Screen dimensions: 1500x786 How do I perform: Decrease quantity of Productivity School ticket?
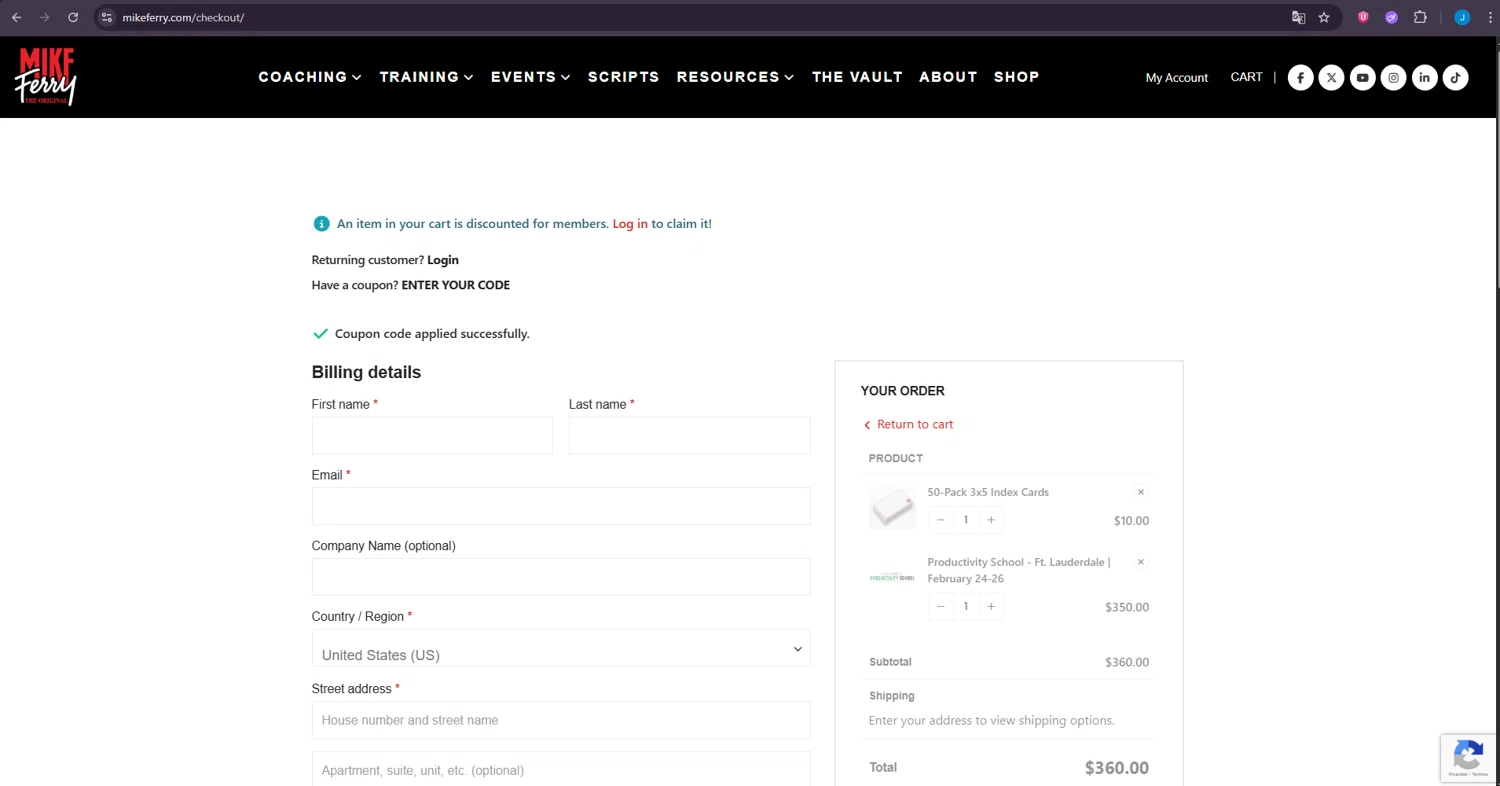tap(940, 606)
